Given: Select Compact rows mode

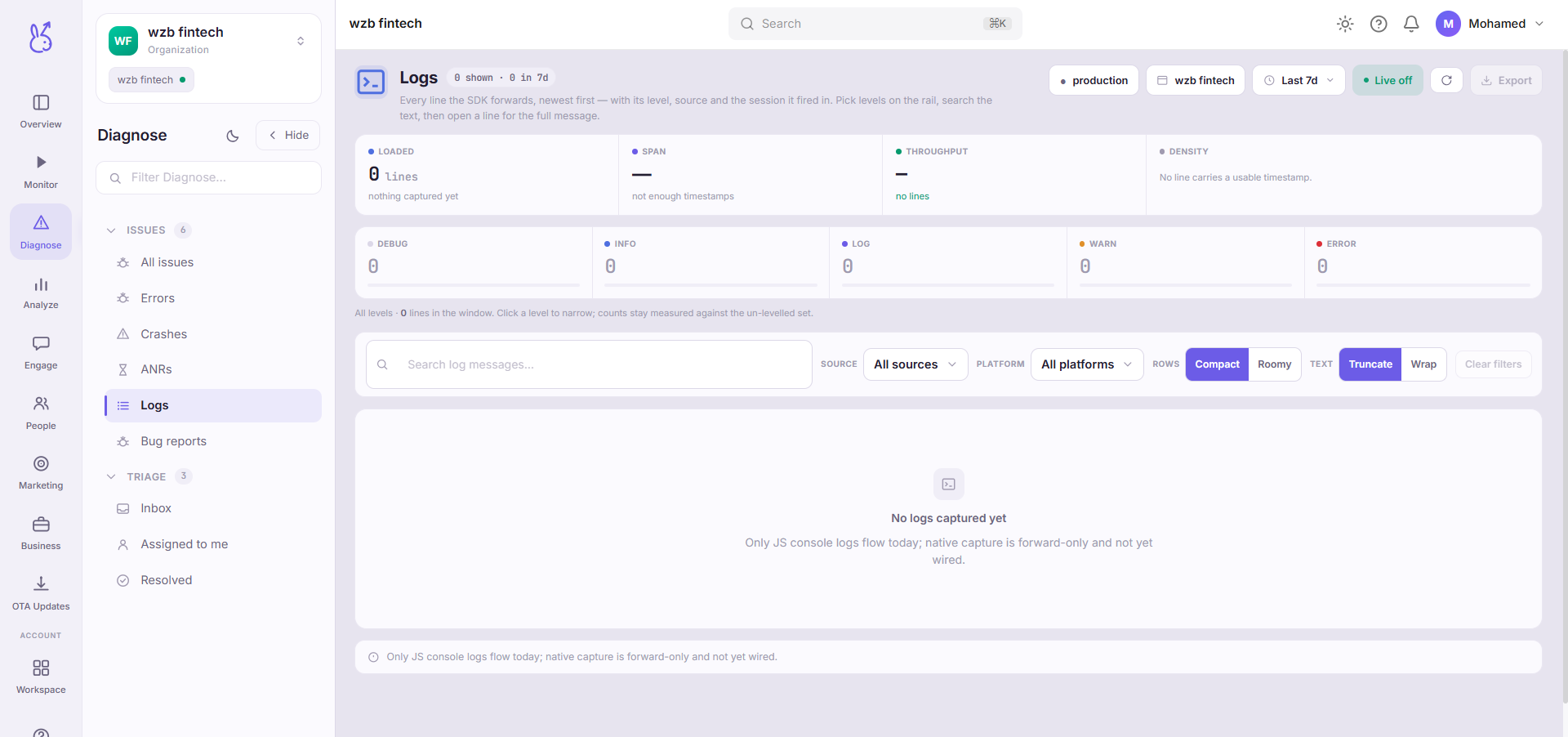Looking at the screenshot, I should [1217, 364].
